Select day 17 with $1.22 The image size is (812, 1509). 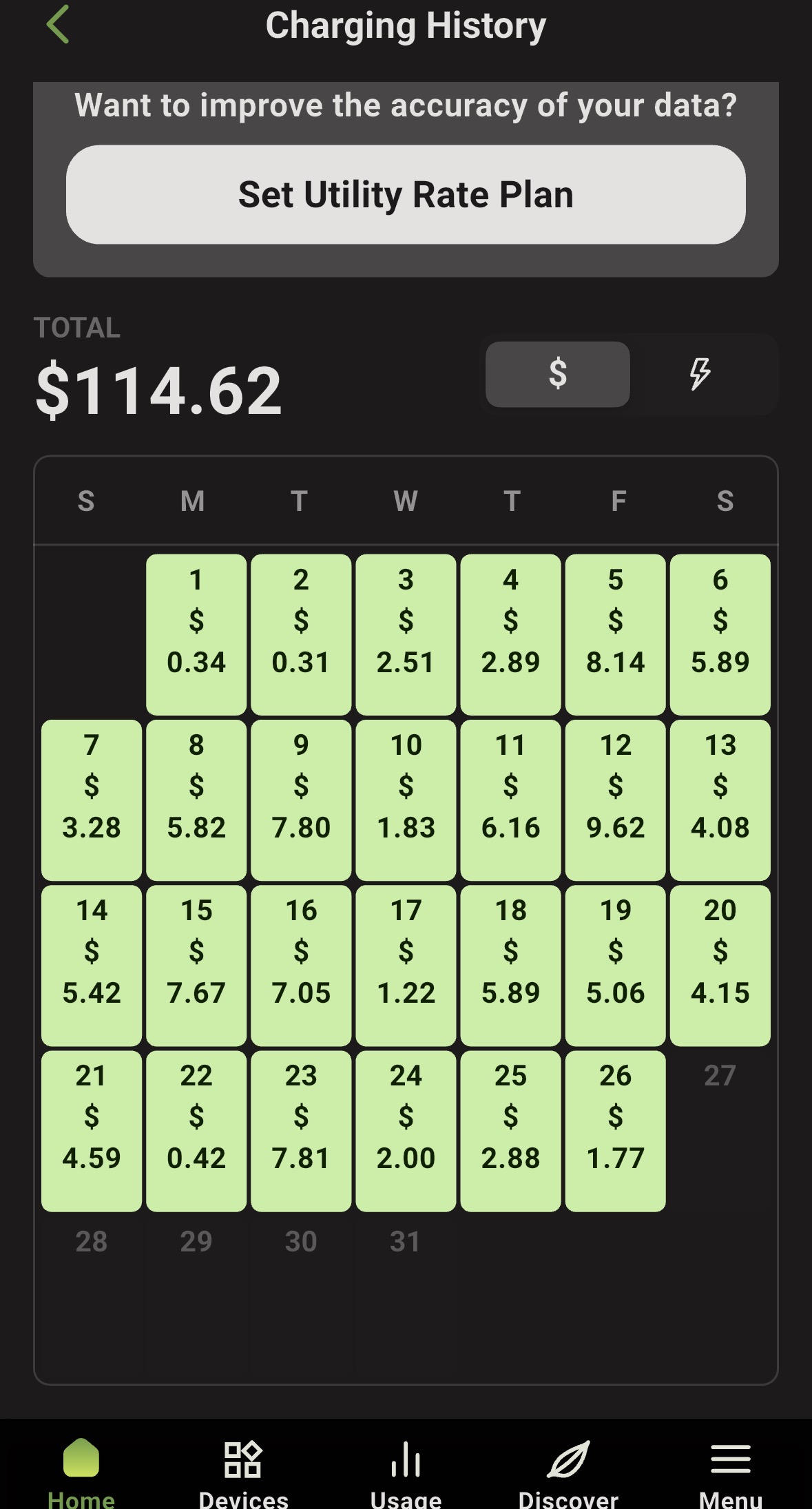pyautogui.click(x=406, y=965)
